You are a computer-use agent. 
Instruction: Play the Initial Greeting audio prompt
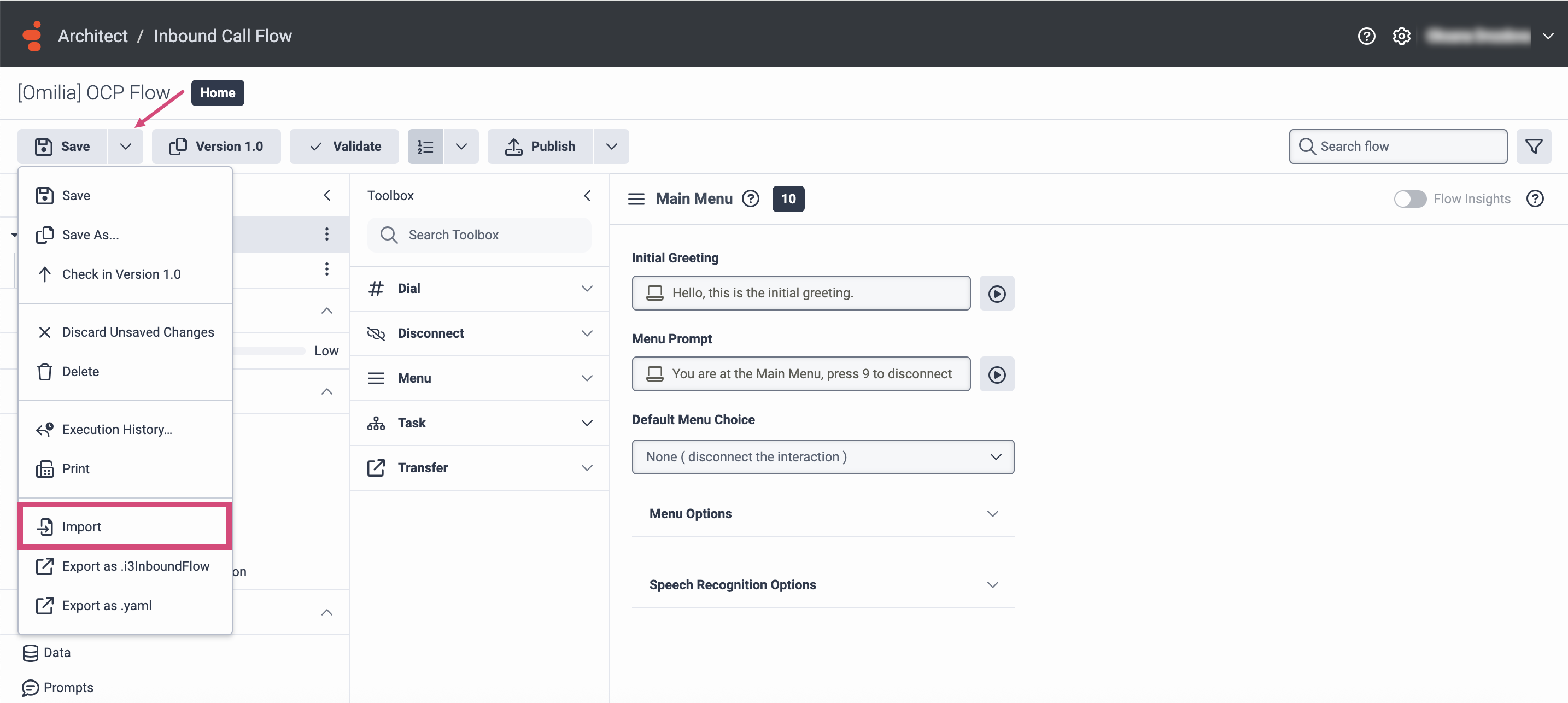[x=997, y=294]
